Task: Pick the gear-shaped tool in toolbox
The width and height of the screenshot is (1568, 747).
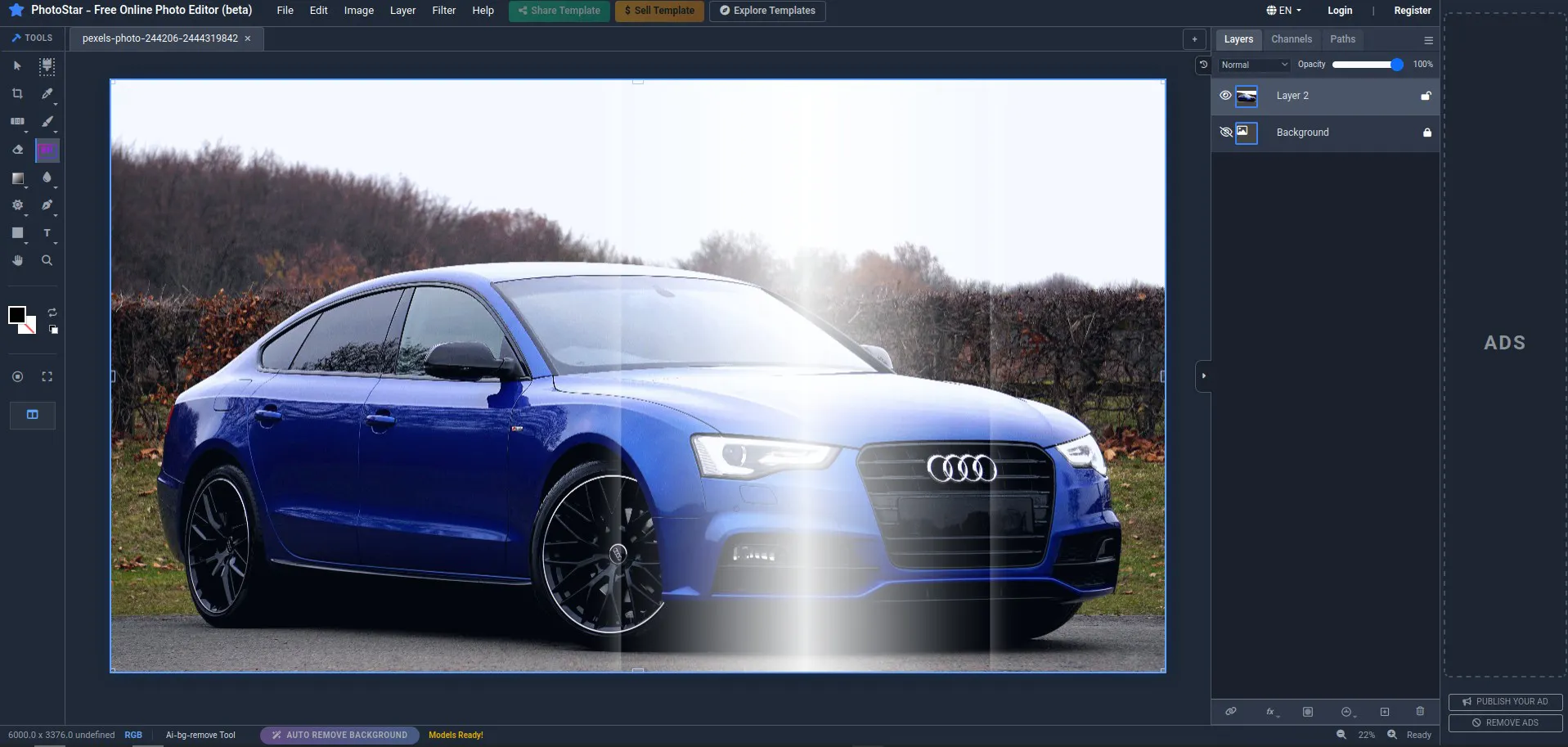Action: tap(17, 205)
